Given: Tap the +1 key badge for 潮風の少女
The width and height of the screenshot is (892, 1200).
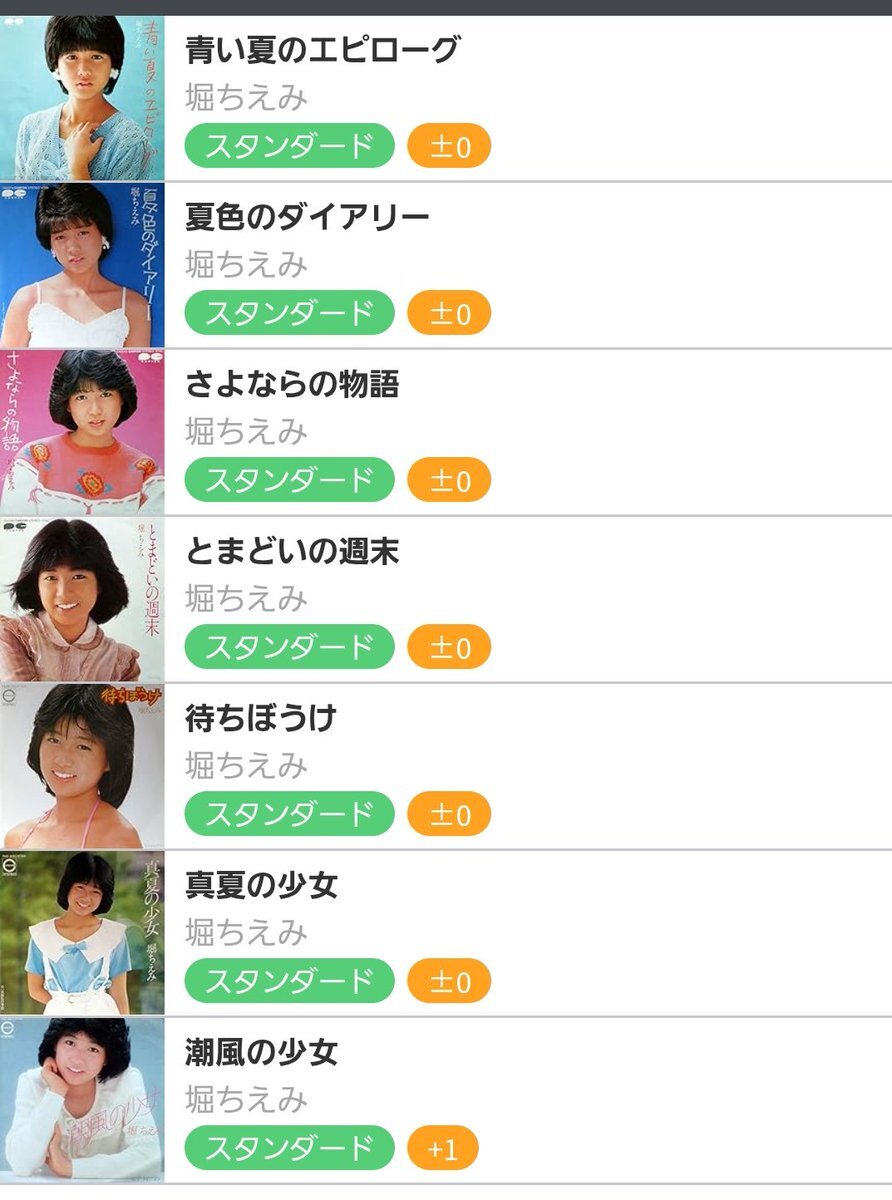Looking at the screenshot, I should [x=443, y=1148].
